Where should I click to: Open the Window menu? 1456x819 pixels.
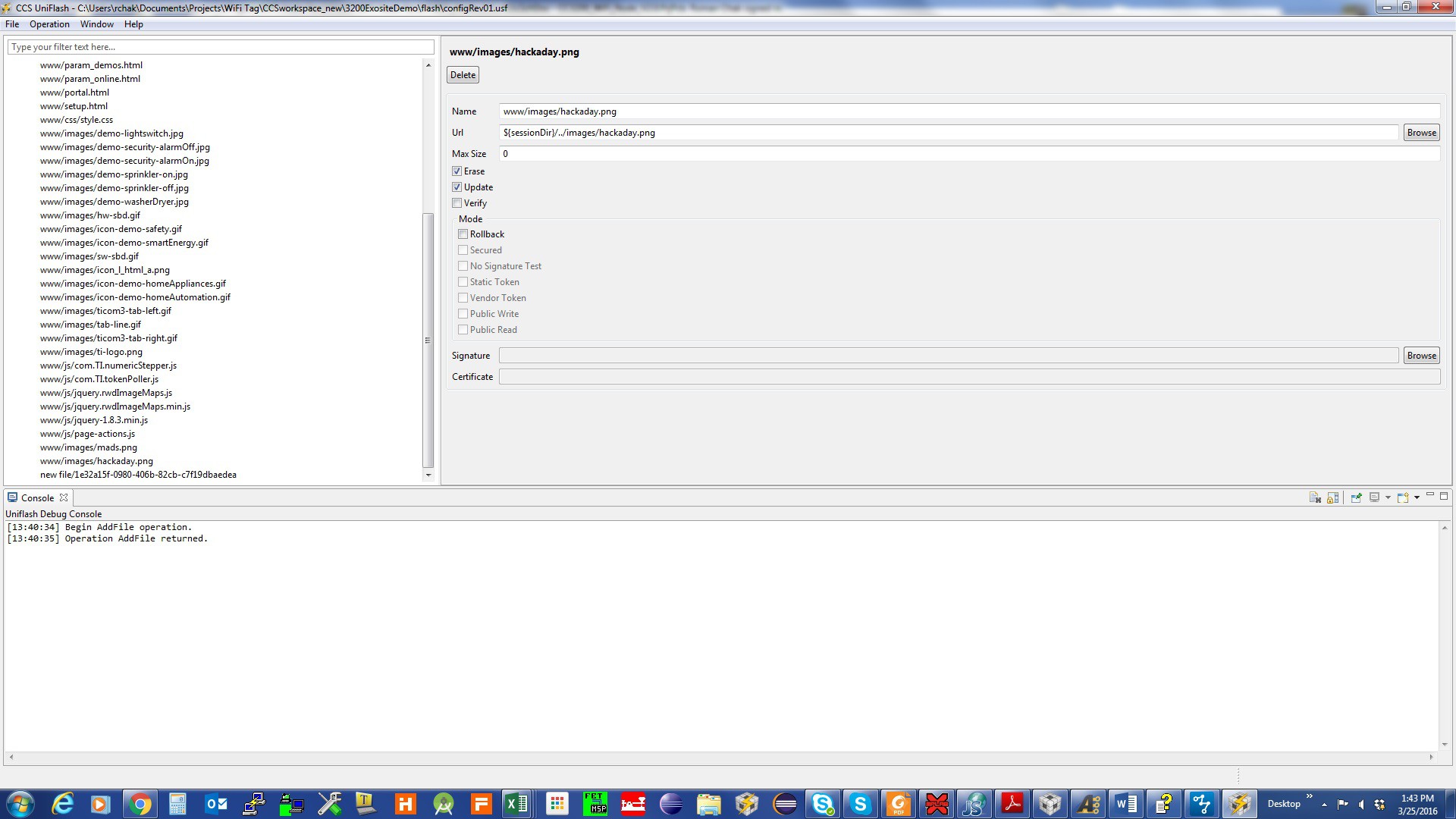click(x=97, y=24)
